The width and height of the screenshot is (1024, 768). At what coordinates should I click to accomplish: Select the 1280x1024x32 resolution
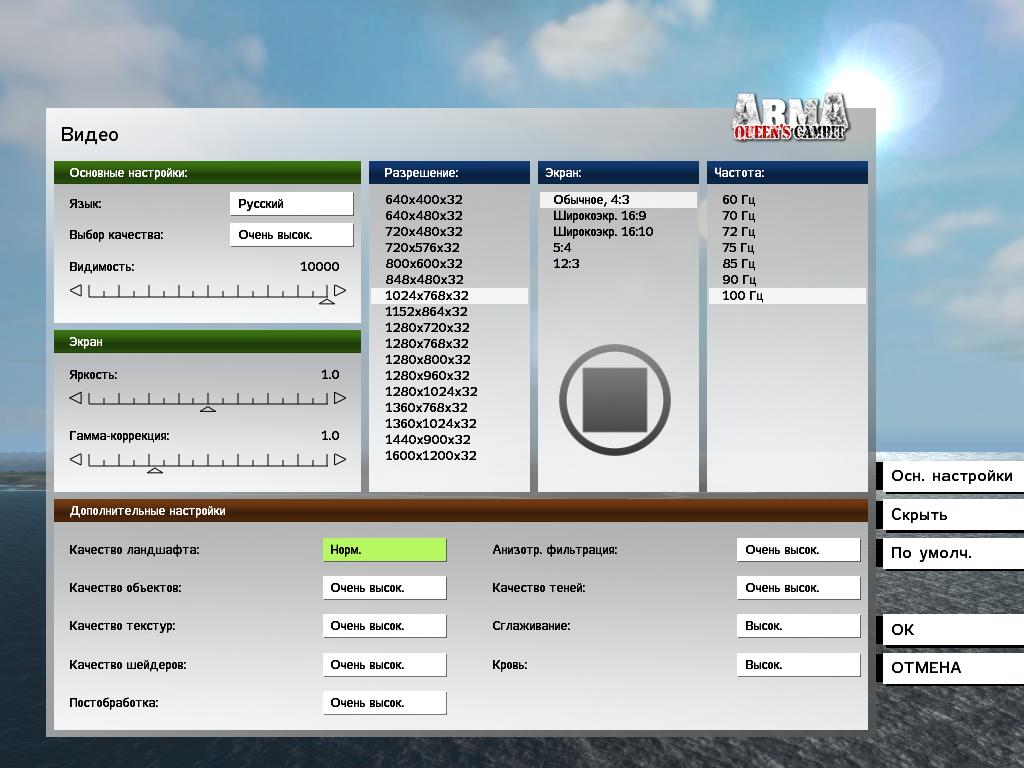tap(431, 392)
